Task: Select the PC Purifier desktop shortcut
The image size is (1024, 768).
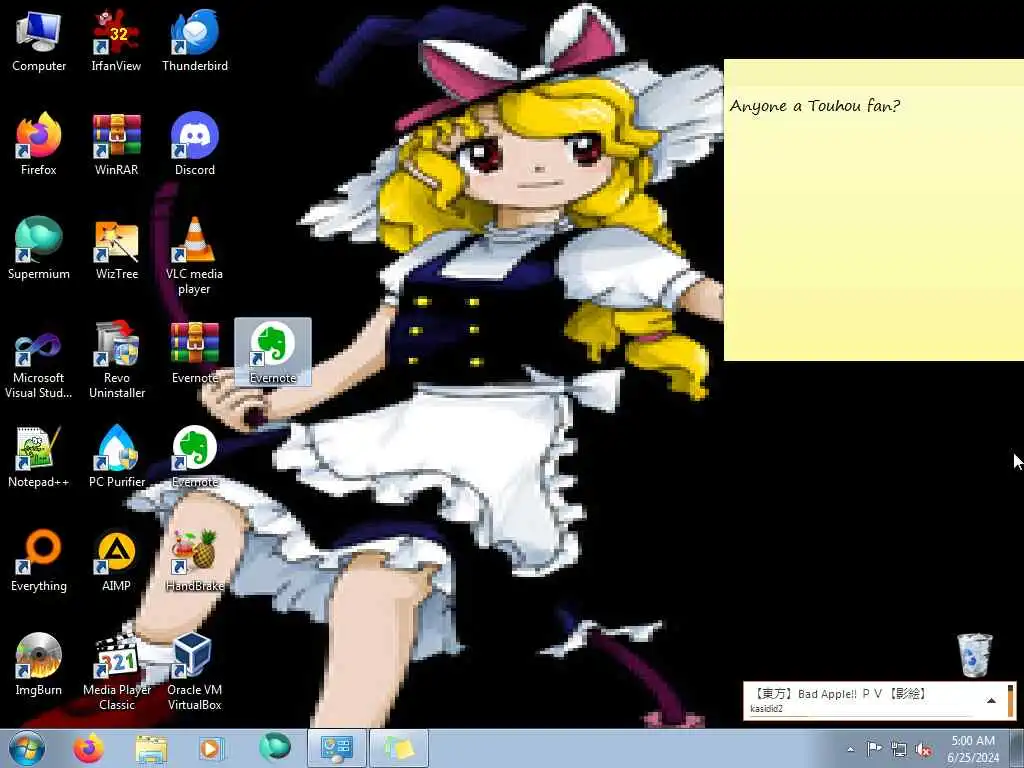Action: [116, 456]
